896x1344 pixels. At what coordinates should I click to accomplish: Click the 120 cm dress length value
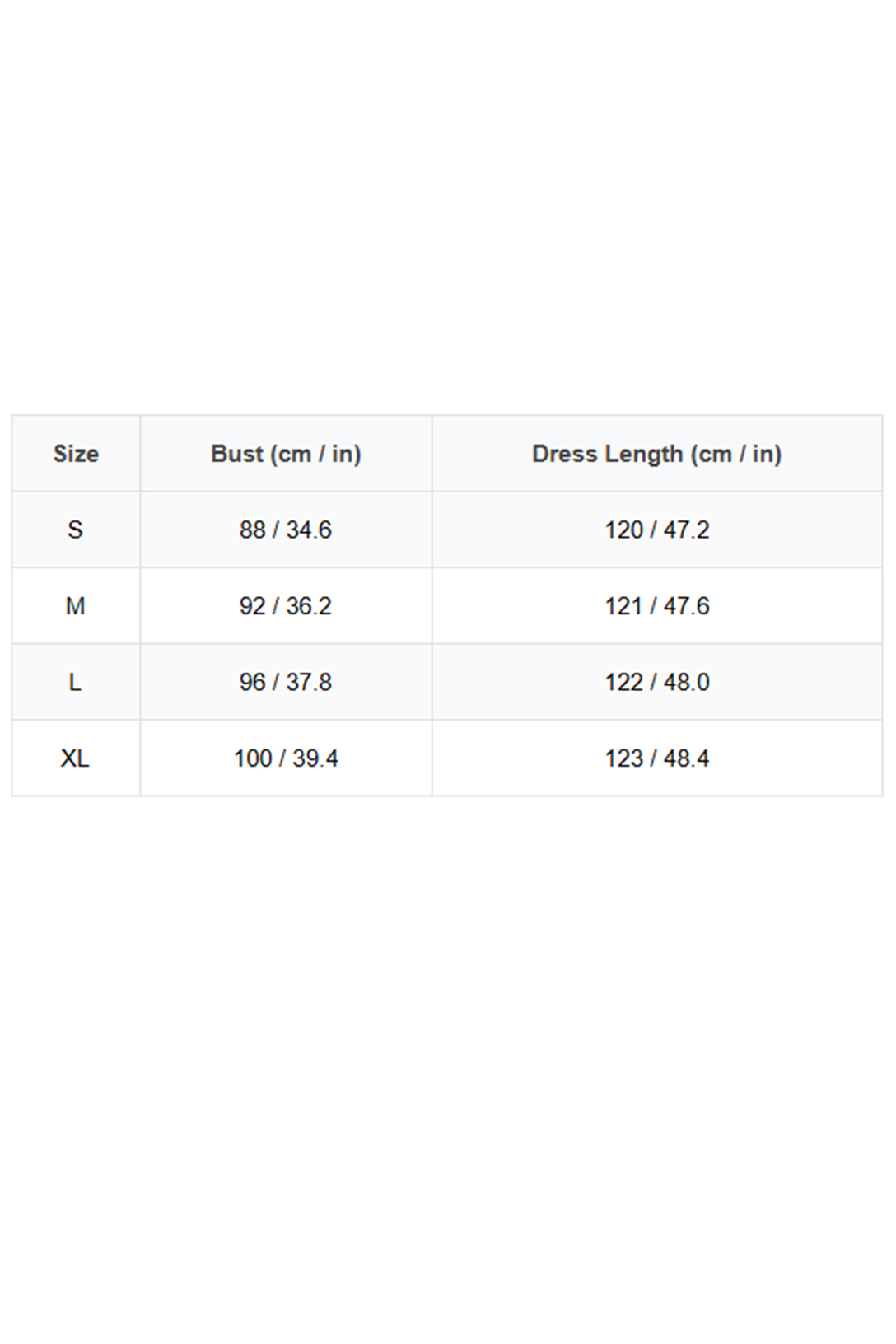(623, 530)
